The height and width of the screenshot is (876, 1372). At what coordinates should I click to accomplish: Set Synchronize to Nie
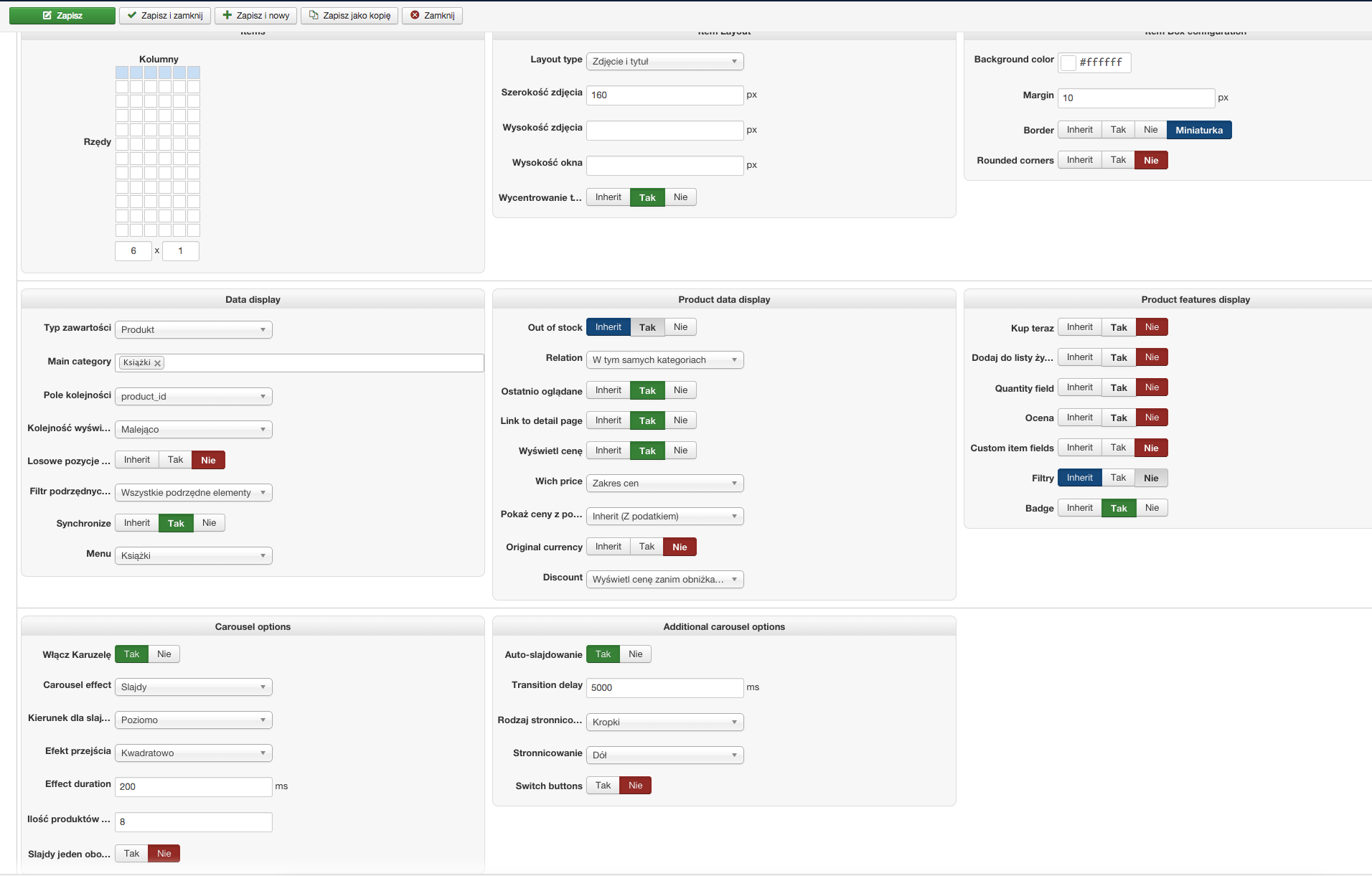209,523
